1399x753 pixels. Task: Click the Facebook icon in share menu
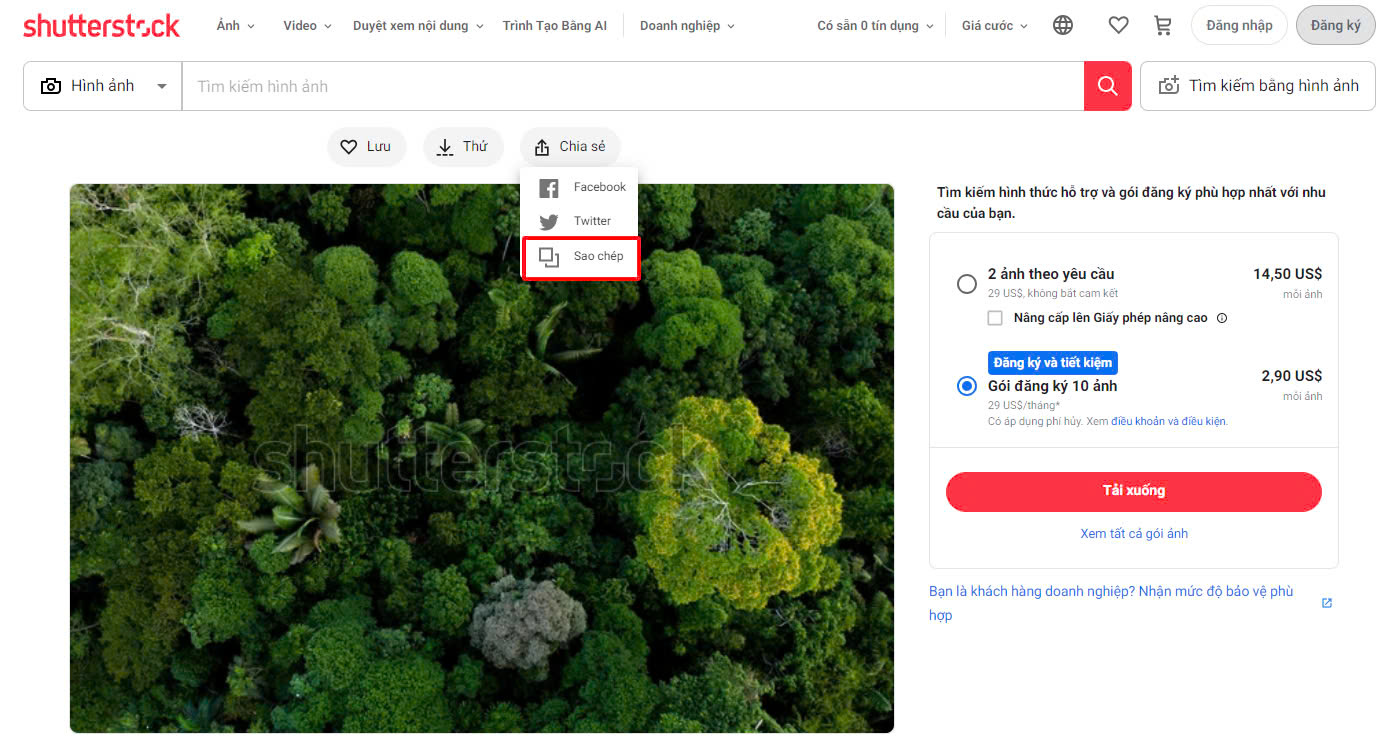[549, 188]
